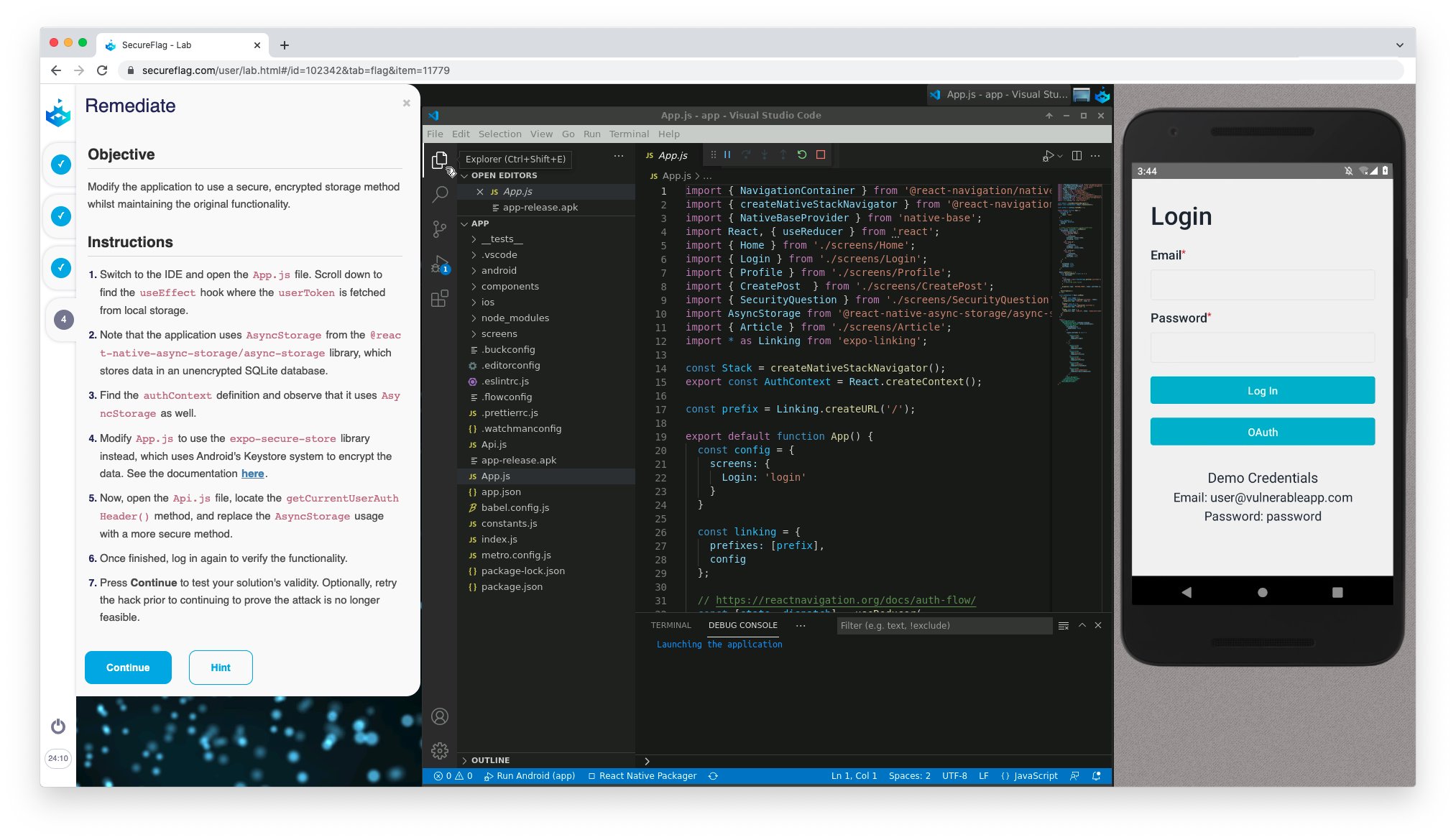The width and height of the screenshot is (1456, 840).
Task: Click the debug console filter field
Action: coord(944,626)
